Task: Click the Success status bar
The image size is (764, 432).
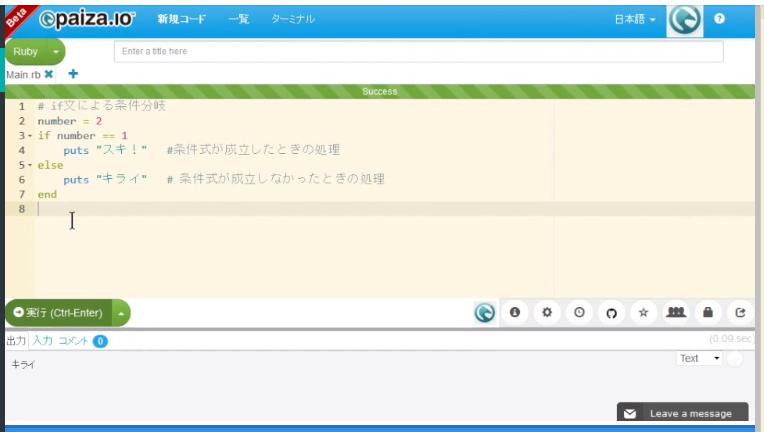Action: [x=380, y=92]
